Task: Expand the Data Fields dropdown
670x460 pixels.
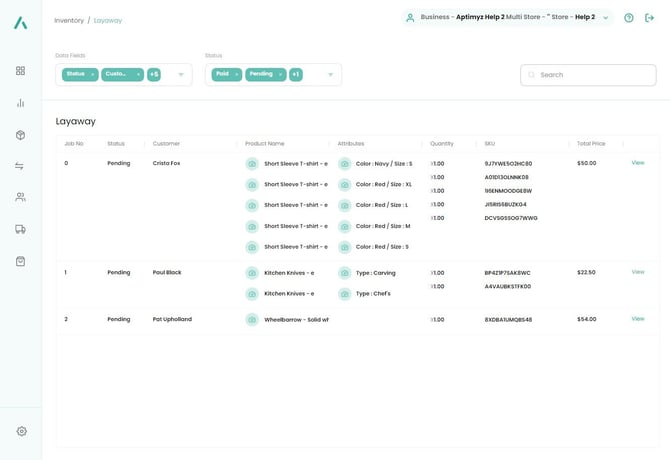Action: click(181, 74)
